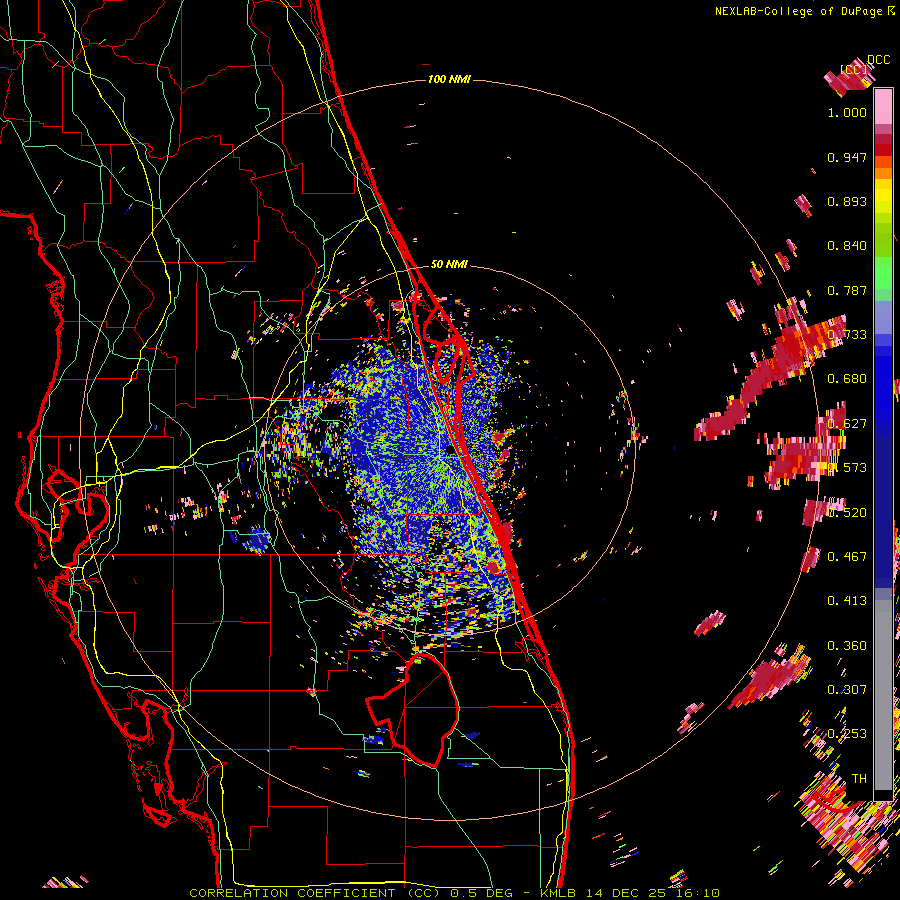
Task: Click the 0.680 scale value
Action: pyautogui.click(x=847, y=379)
